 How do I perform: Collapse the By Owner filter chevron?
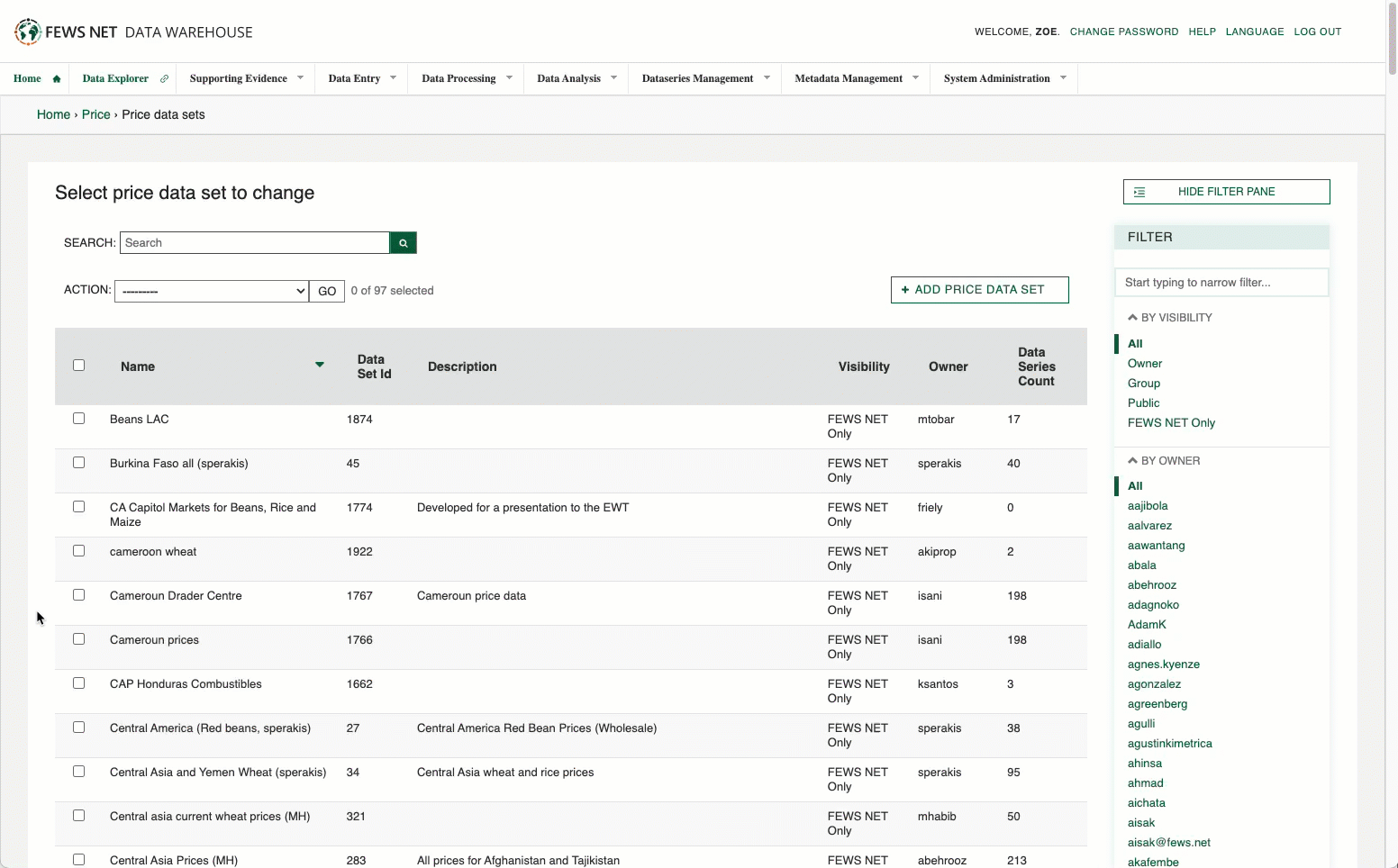click(x=1132, y=460)
